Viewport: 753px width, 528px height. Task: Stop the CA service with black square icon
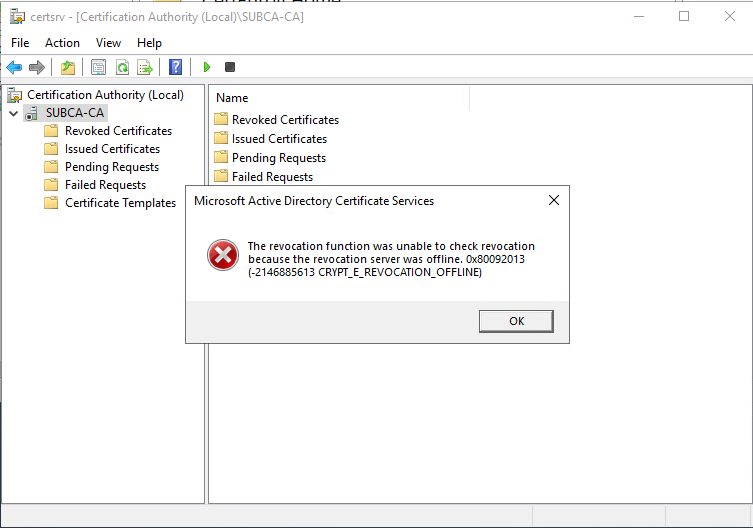point(230,67)
